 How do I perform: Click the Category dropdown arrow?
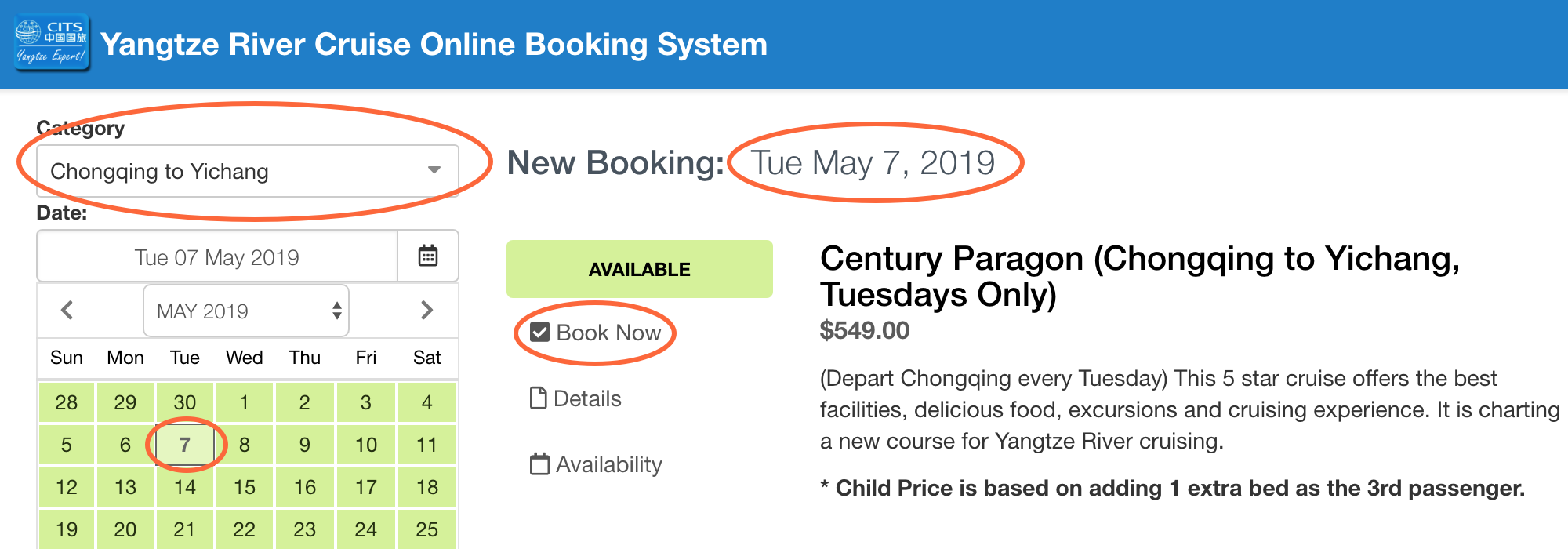coord(434,170)
